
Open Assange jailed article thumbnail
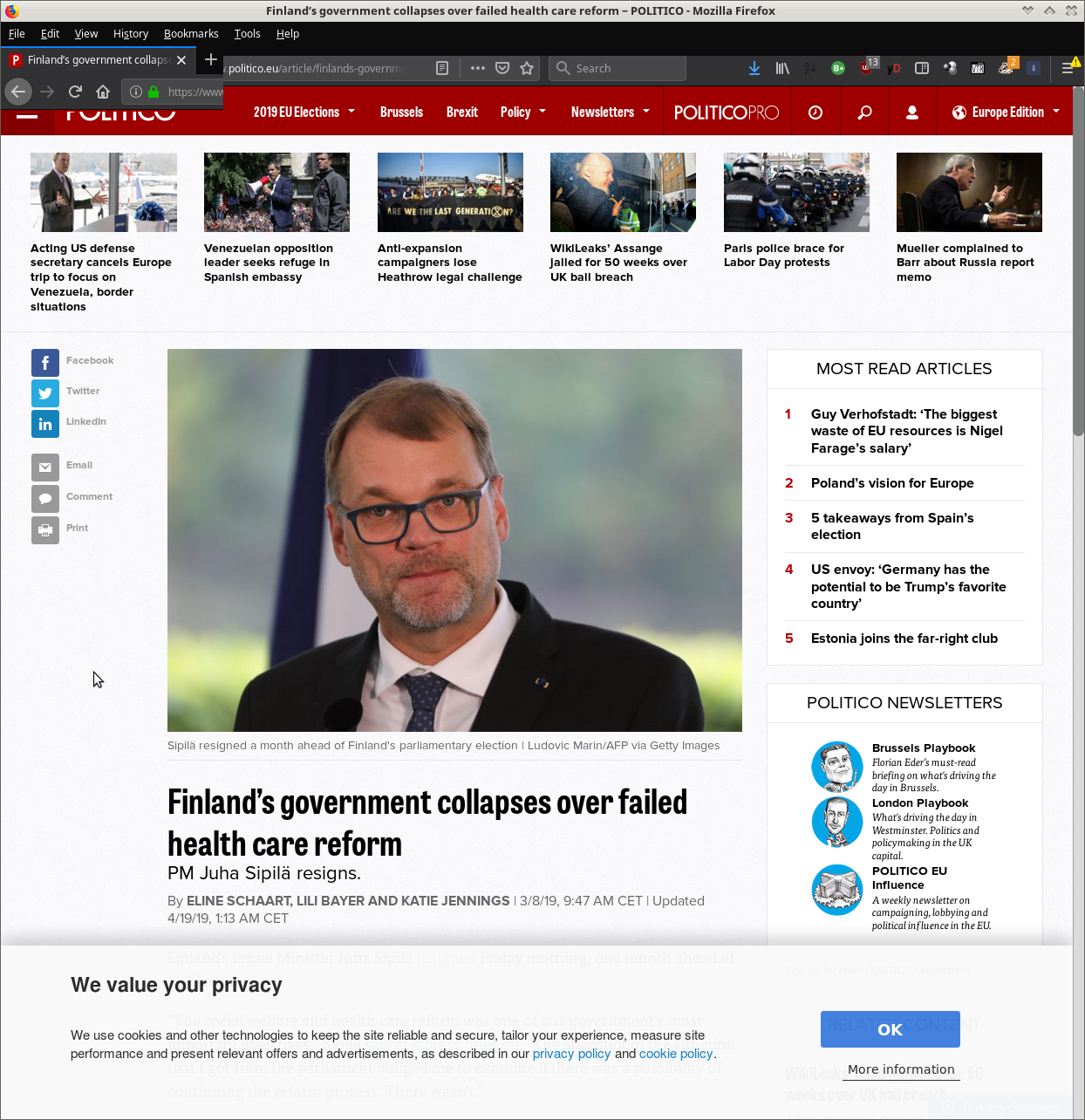(x=623, y=192)
